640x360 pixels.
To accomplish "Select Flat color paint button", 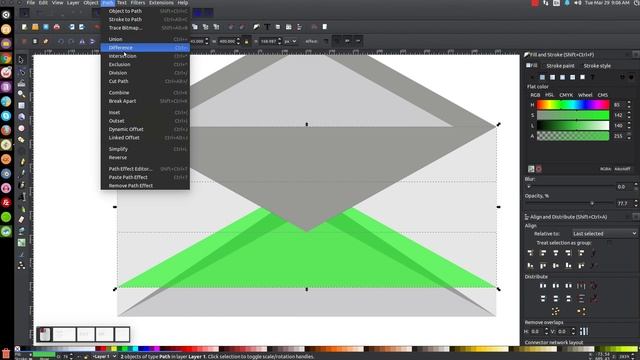I will tap(542, 77).
